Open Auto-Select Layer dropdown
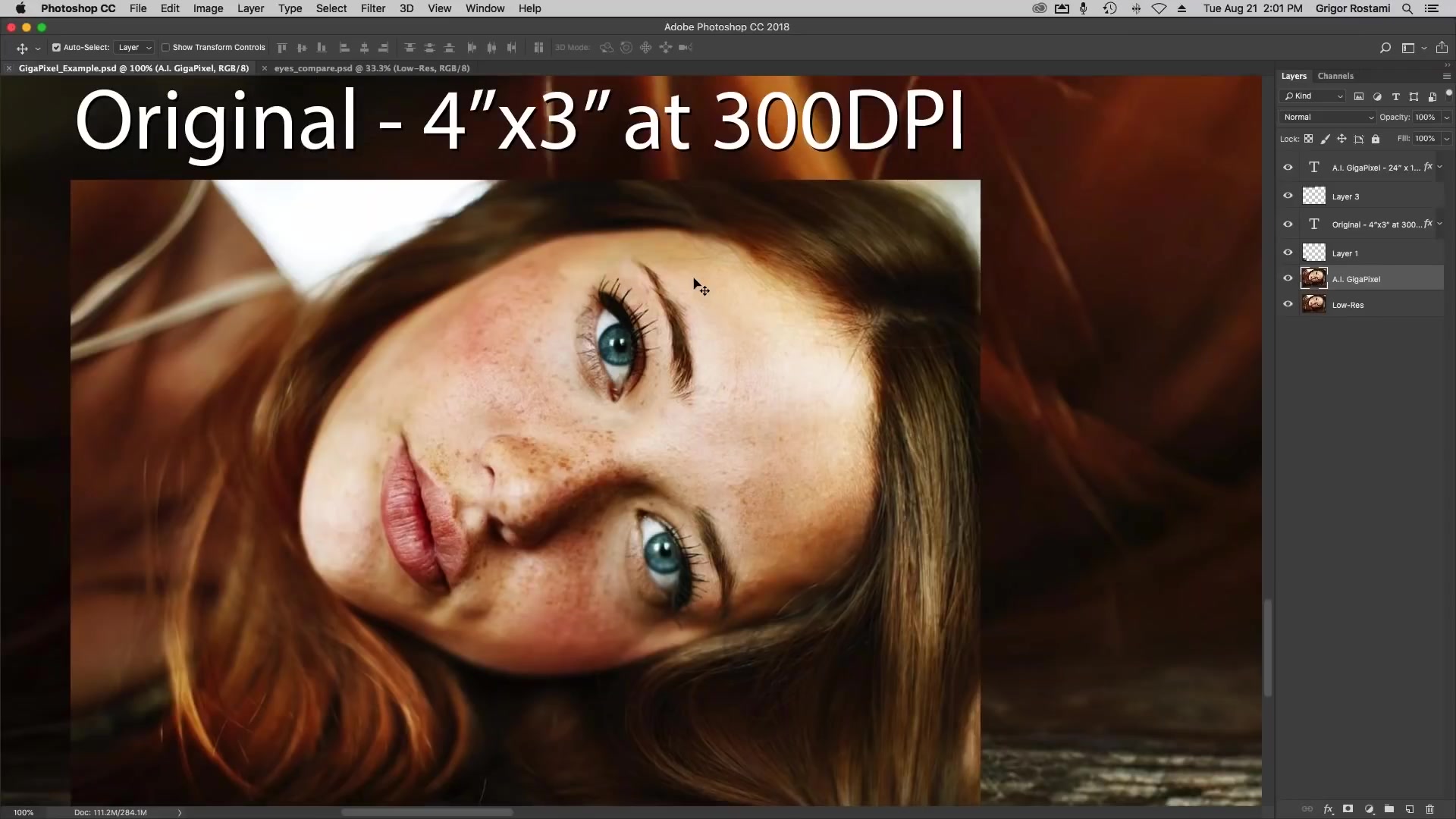This screenshot has width=1456, height=819. click(x=134, y=48)
